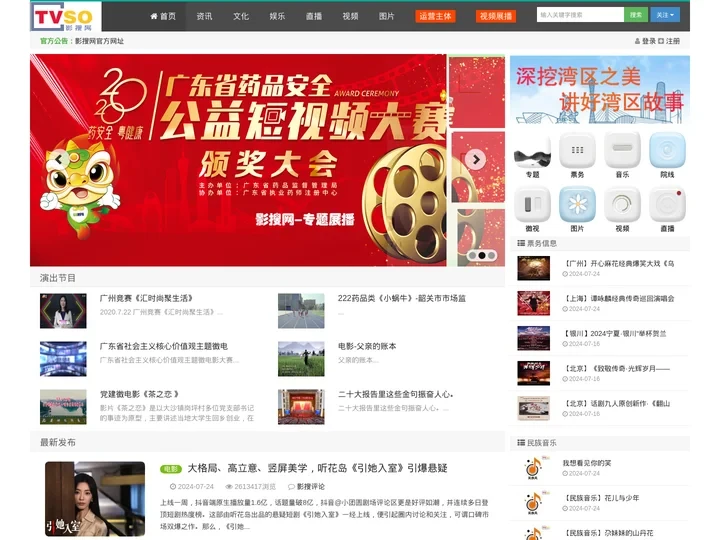Open 影搜网官方网址 announcement link
This screenshot has width=720, height=540.
[x=99, y=41]
